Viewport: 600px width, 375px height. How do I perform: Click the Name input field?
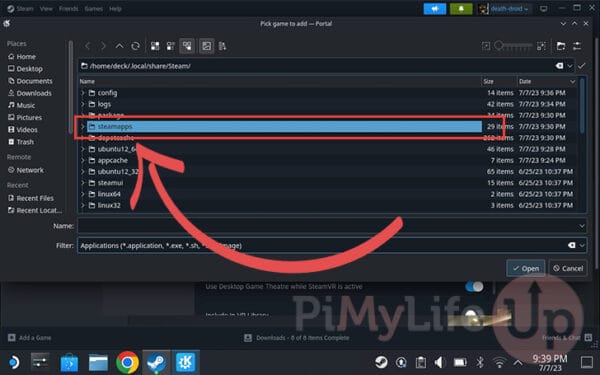coord(328,226)
